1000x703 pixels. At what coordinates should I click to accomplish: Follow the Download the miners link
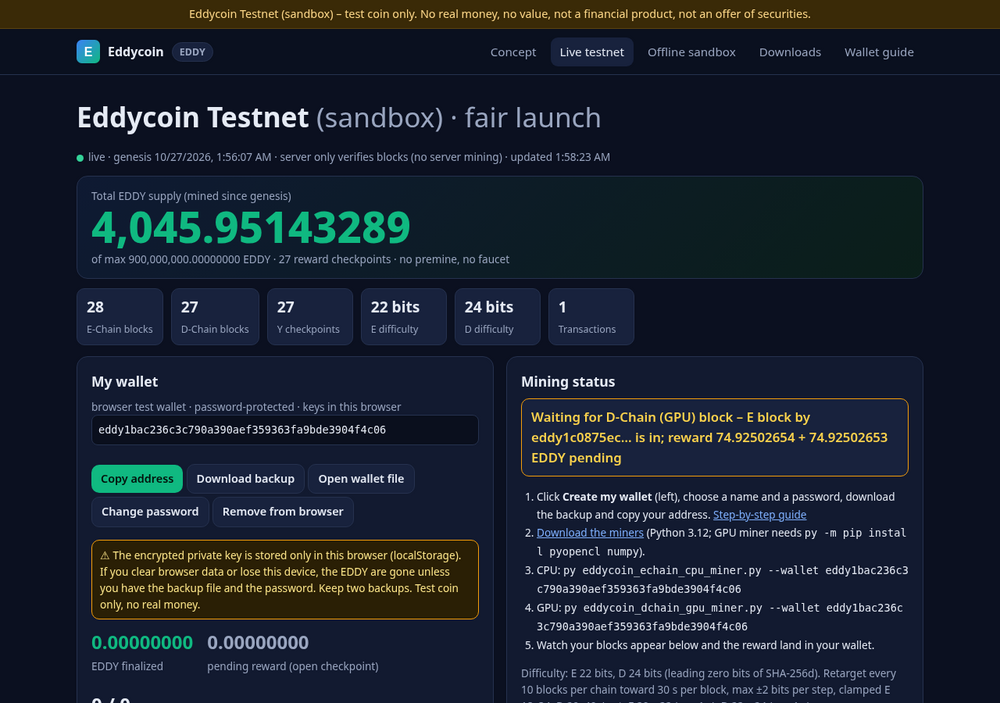pos(590,533)
